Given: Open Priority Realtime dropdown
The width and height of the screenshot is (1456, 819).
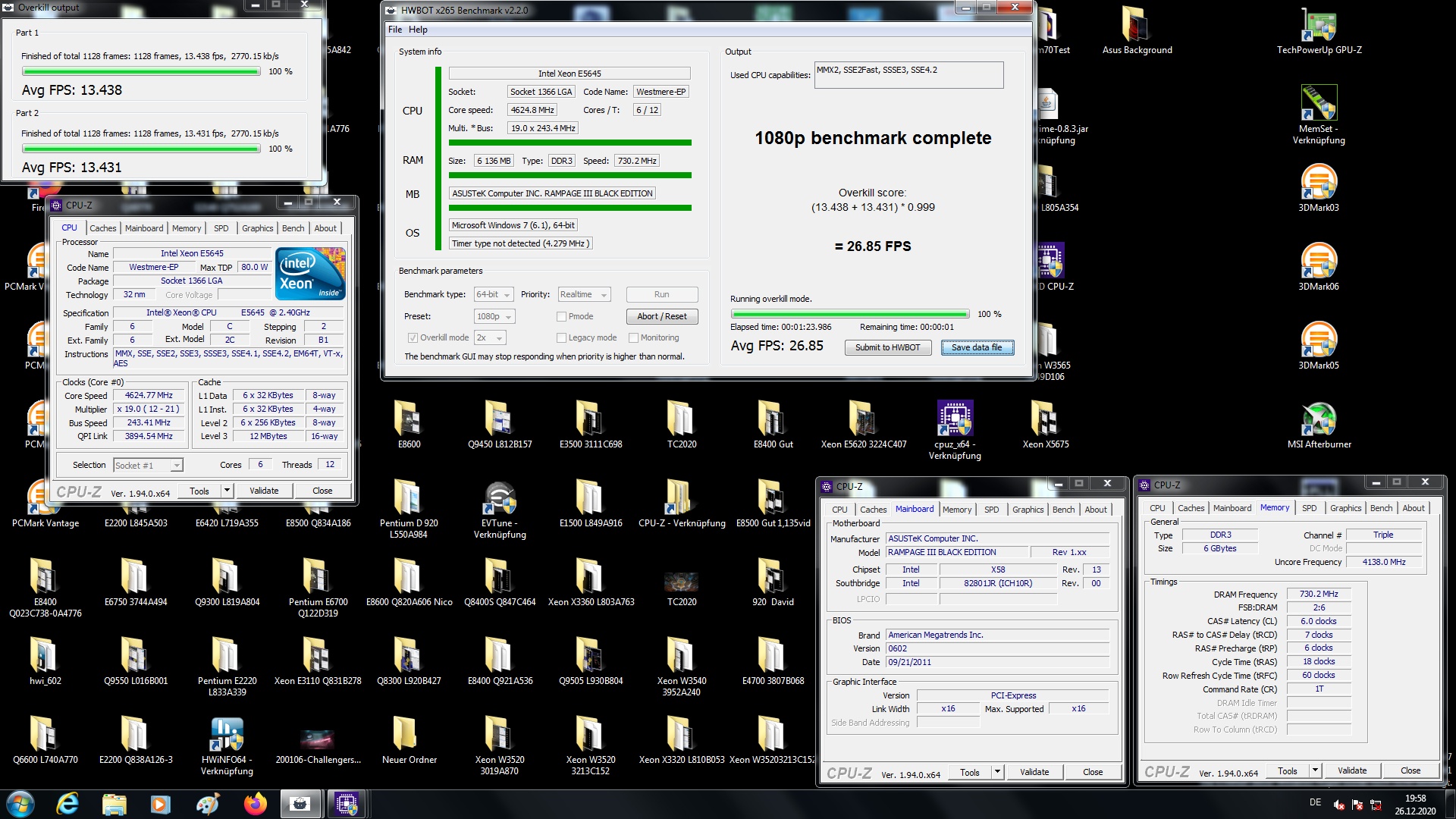Looking at the screenshot, I should 584,295.
